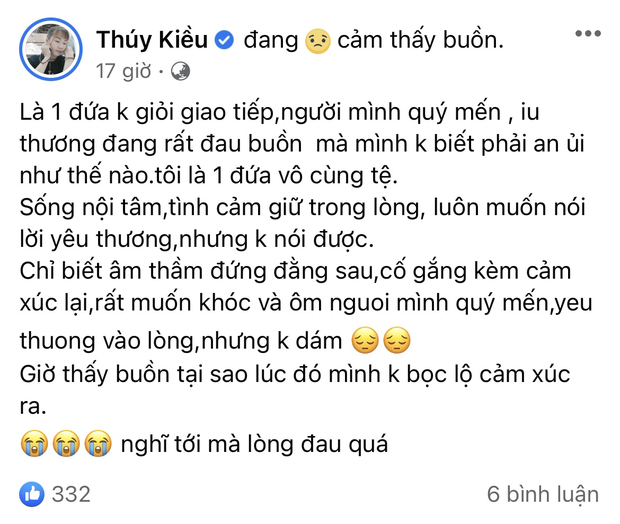The height and width of the screenshot is (524, 620).
Task: Click the second pensive face emoji
Action: point(397,343)
